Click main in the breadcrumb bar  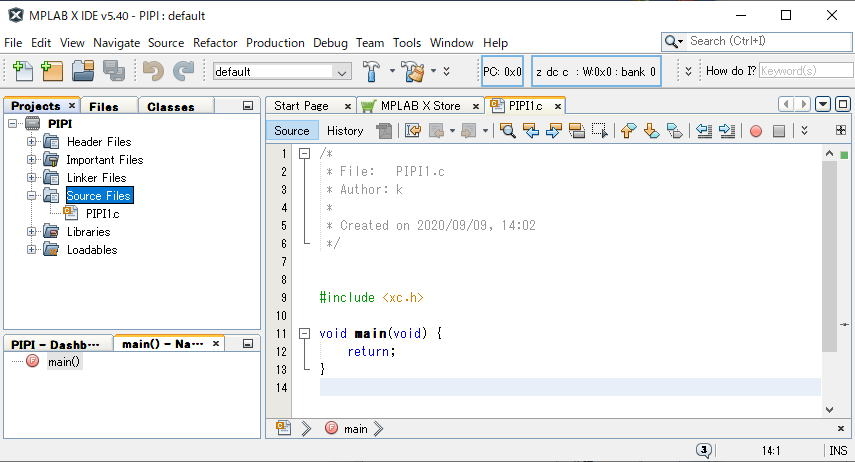coord(356,429)
